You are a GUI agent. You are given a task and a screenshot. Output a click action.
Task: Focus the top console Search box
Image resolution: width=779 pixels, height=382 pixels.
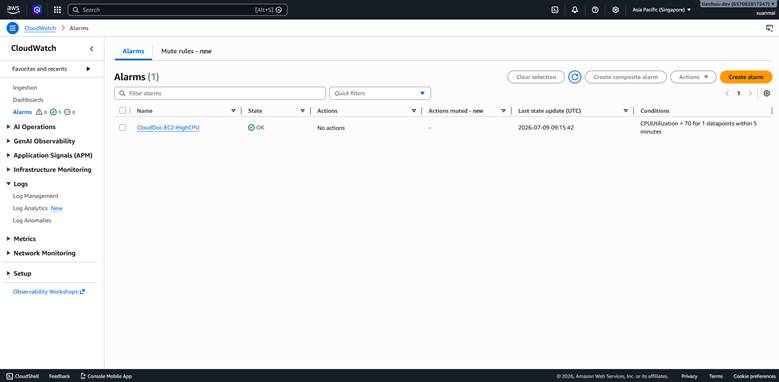tap(177, 9)
